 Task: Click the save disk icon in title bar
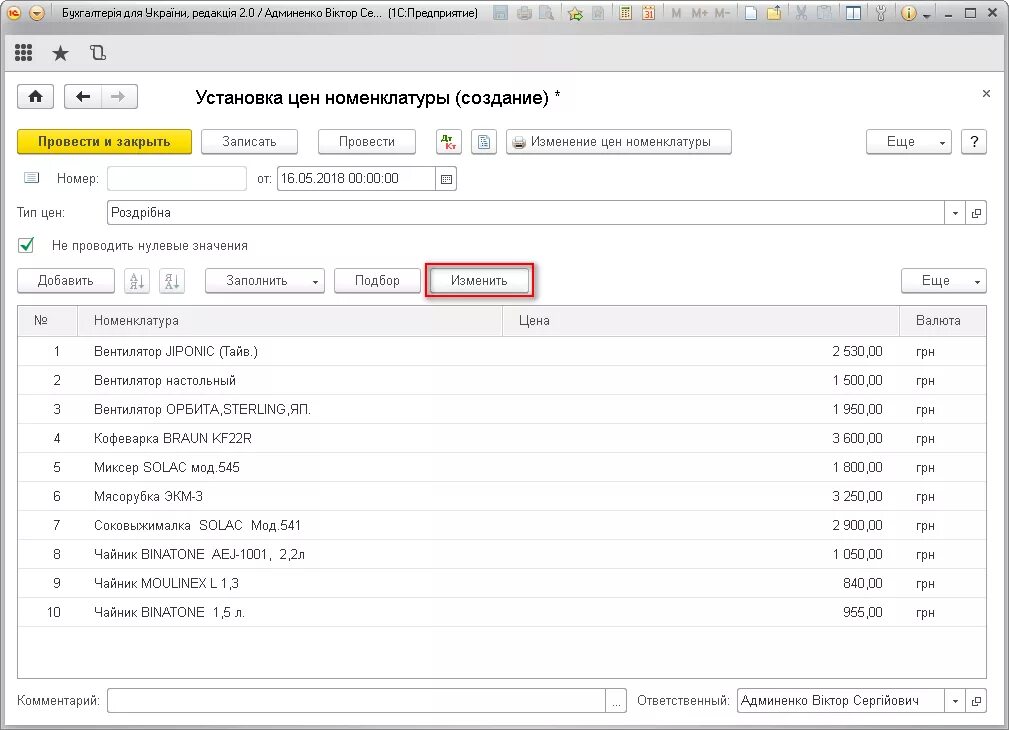501,13
